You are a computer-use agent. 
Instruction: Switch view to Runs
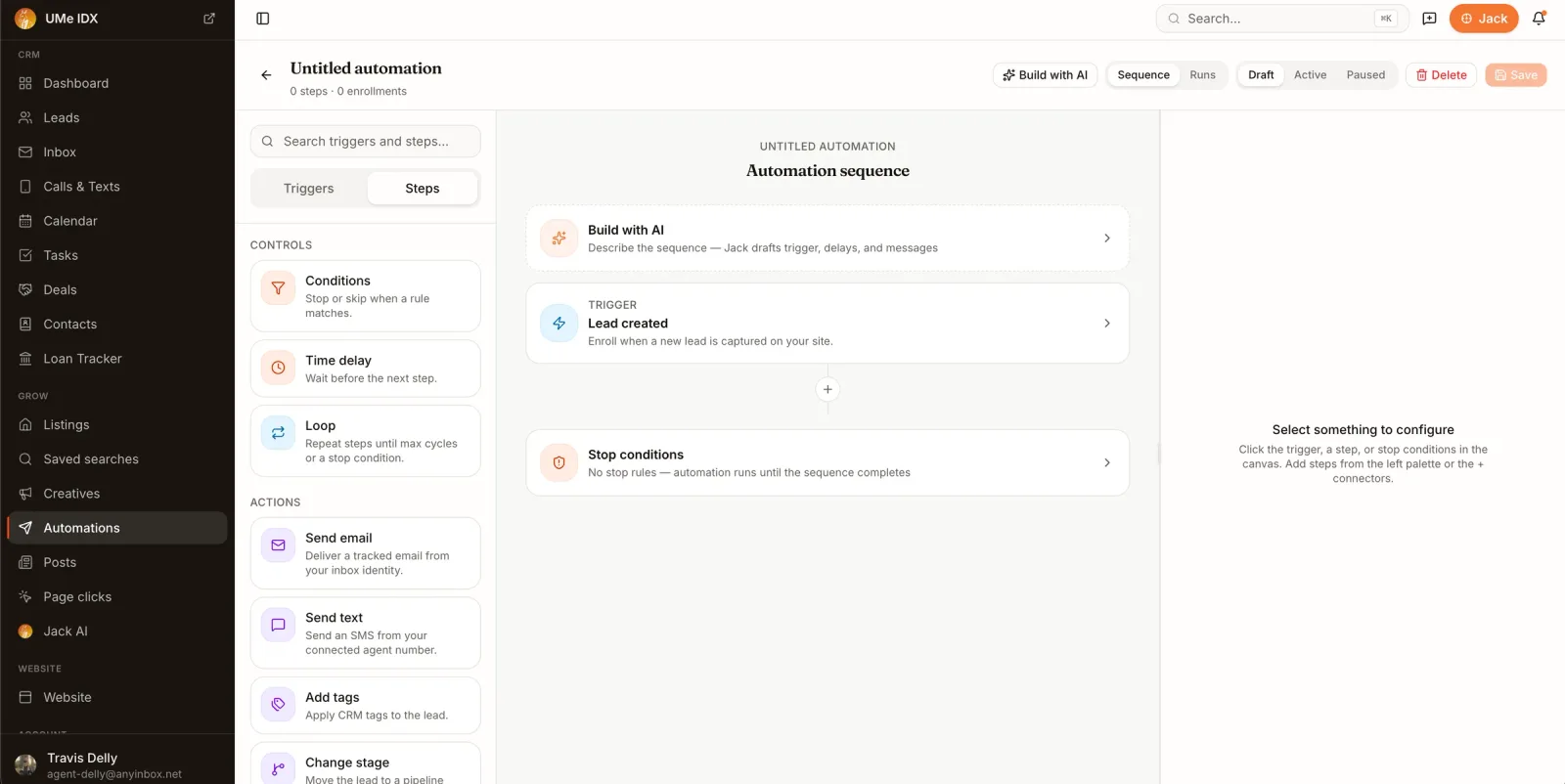pos(1202,75)
